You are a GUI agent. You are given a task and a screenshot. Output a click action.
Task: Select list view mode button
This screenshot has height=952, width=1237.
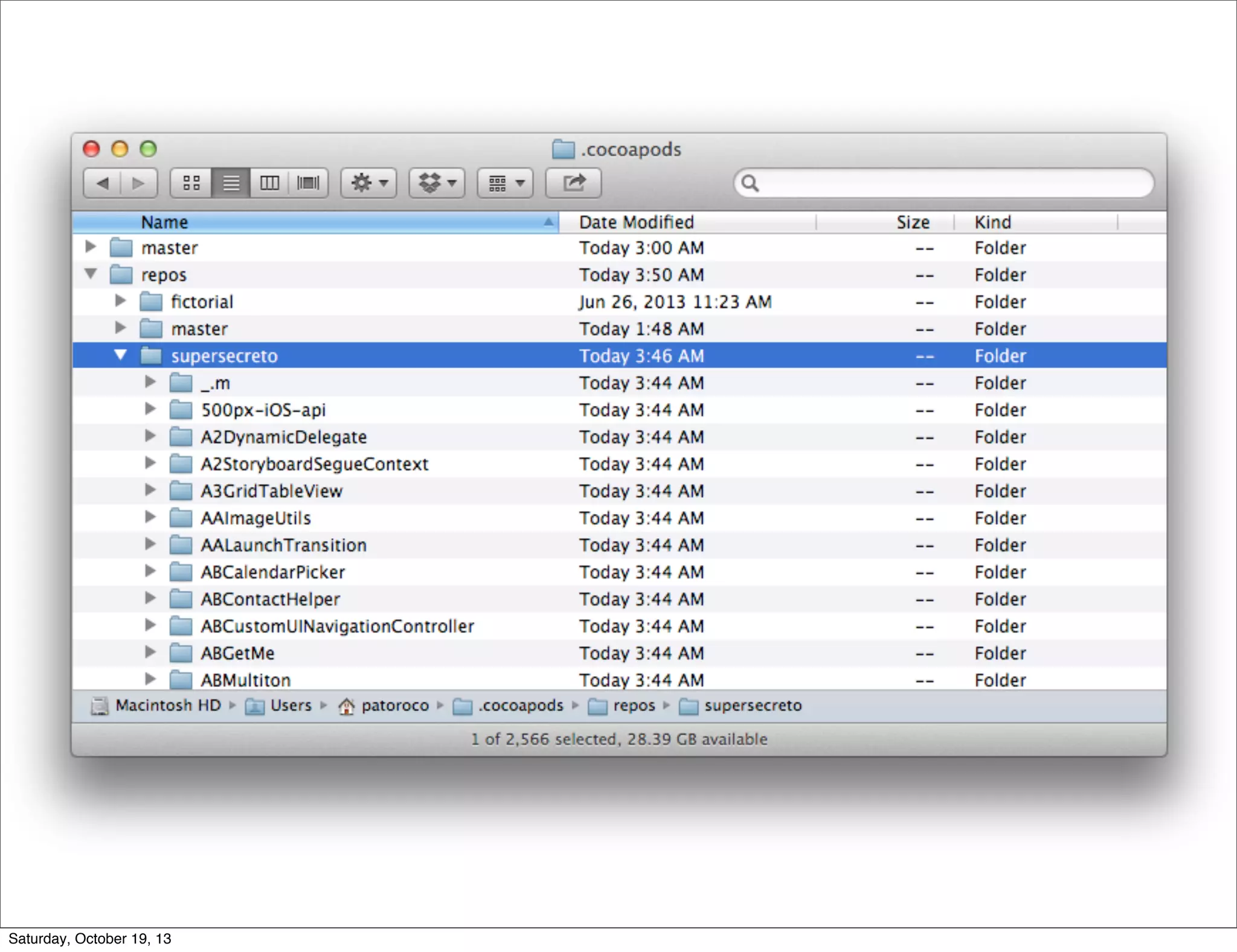coord(231,183)
